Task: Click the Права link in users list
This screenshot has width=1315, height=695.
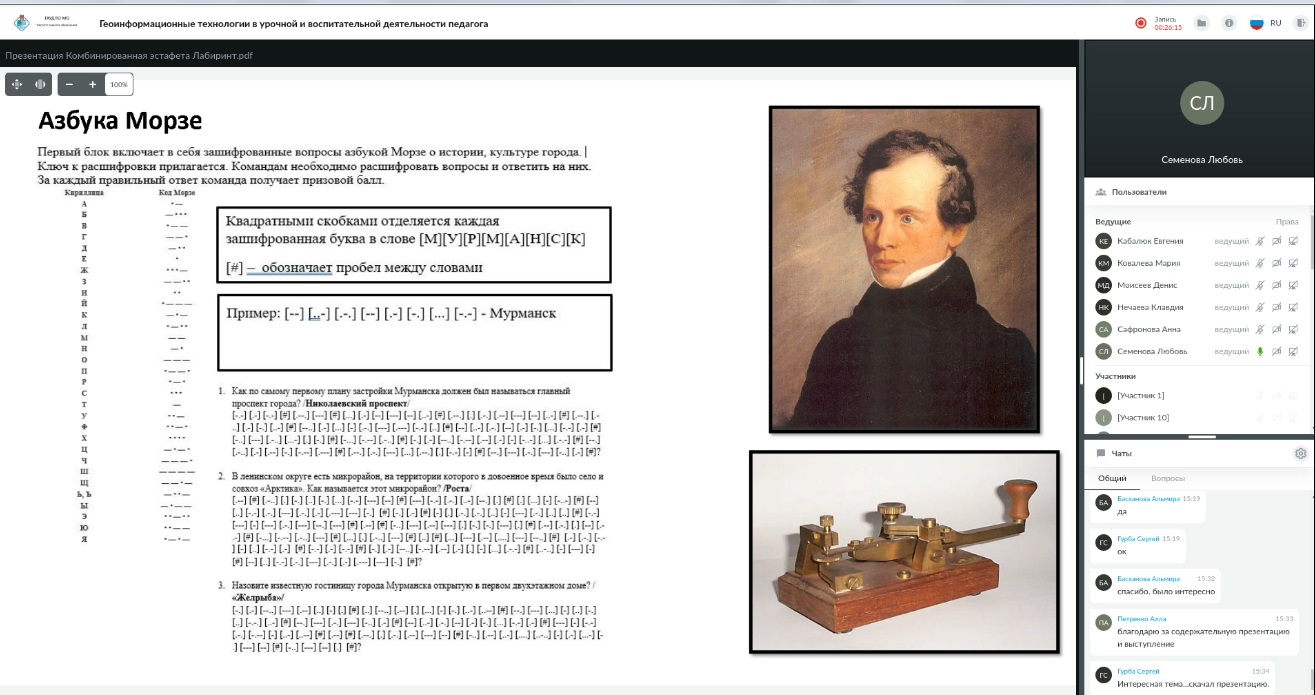Action: coord(1286,221)
